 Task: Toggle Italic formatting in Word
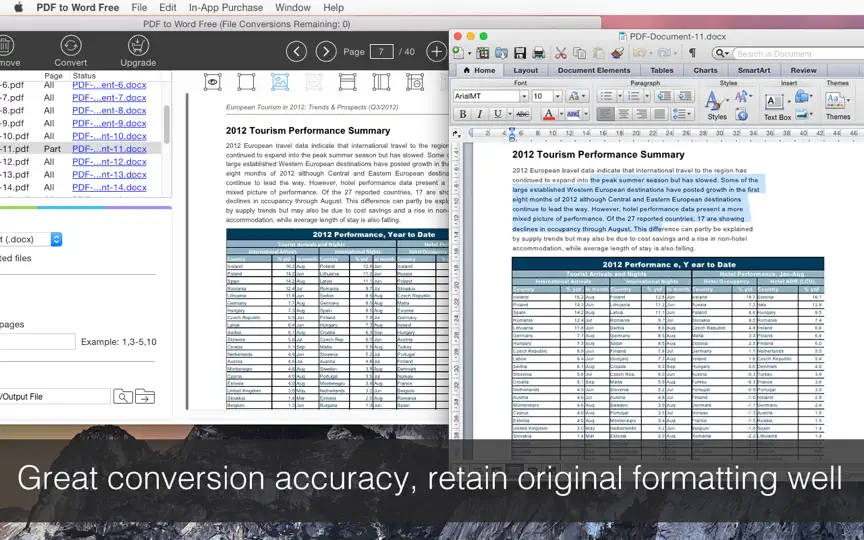(480, 114)
